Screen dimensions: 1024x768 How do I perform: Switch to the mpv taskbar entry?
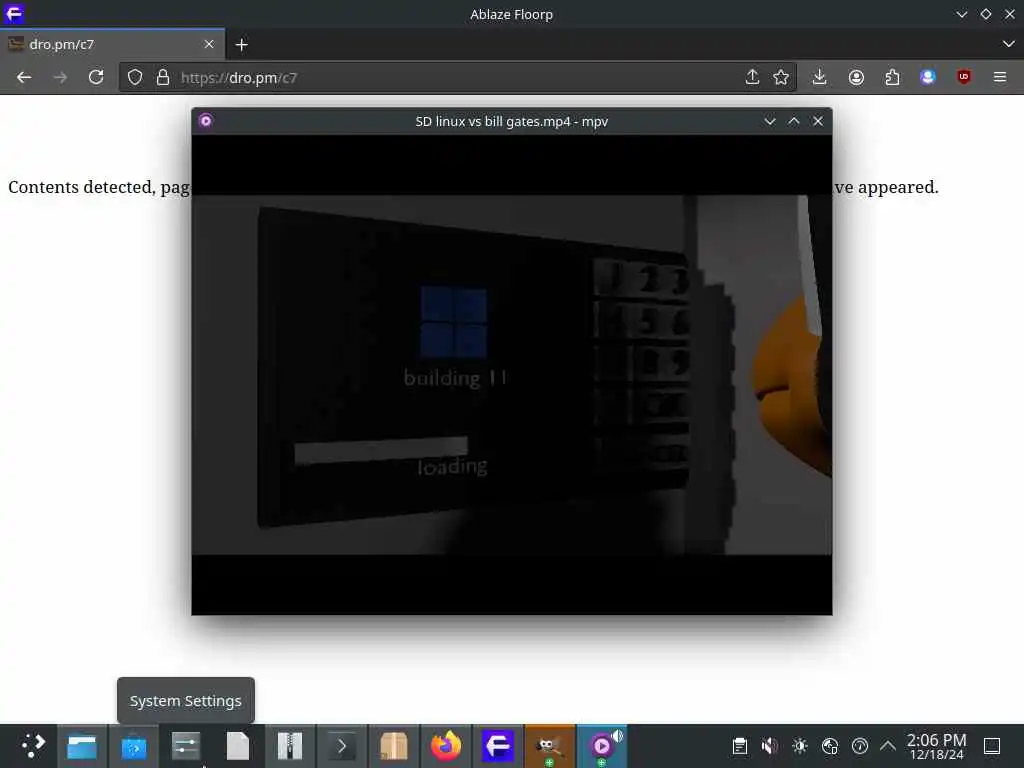click(602, 746)
